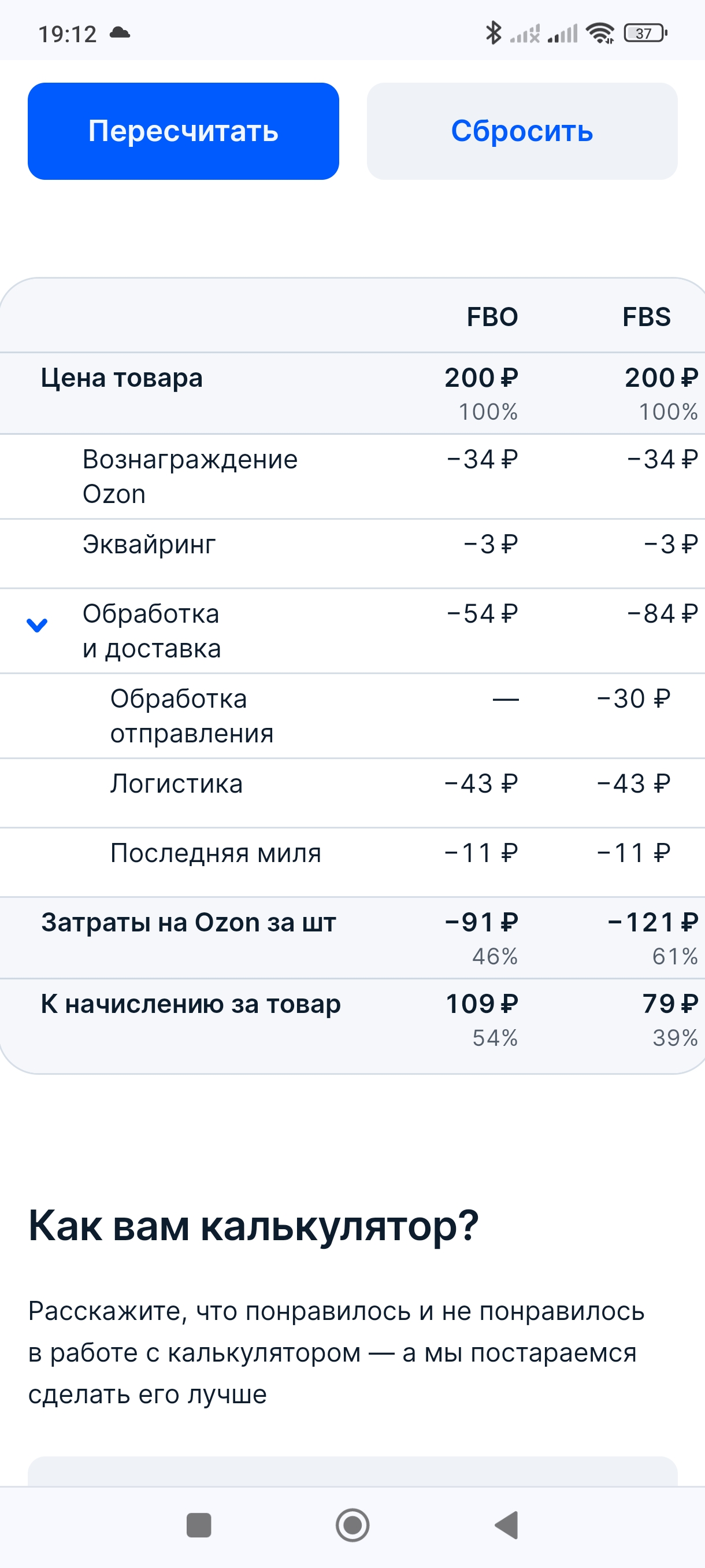The width and height of the screenshot is (705, 1568).
Task: Tap the Логистика row label
Action: coord(176,784)
